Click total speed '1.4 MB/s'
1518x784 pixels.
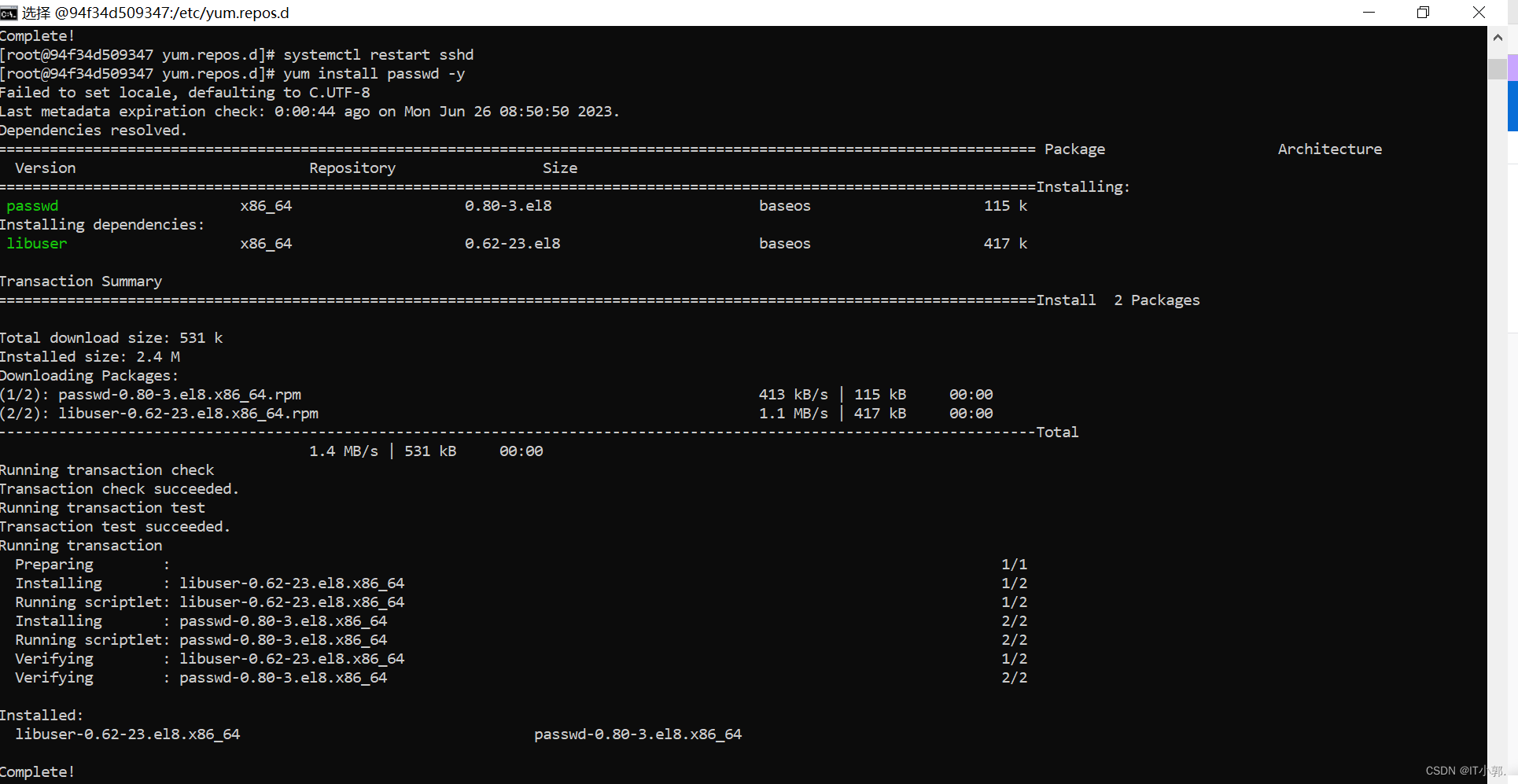(x=343, y=451)
